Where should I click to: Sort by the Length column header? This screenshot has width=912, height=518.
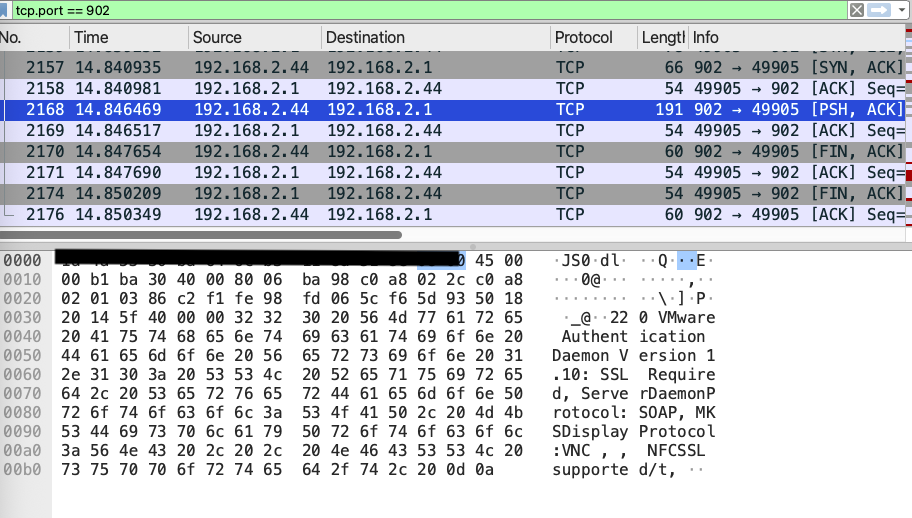click(x=662, y=37)
